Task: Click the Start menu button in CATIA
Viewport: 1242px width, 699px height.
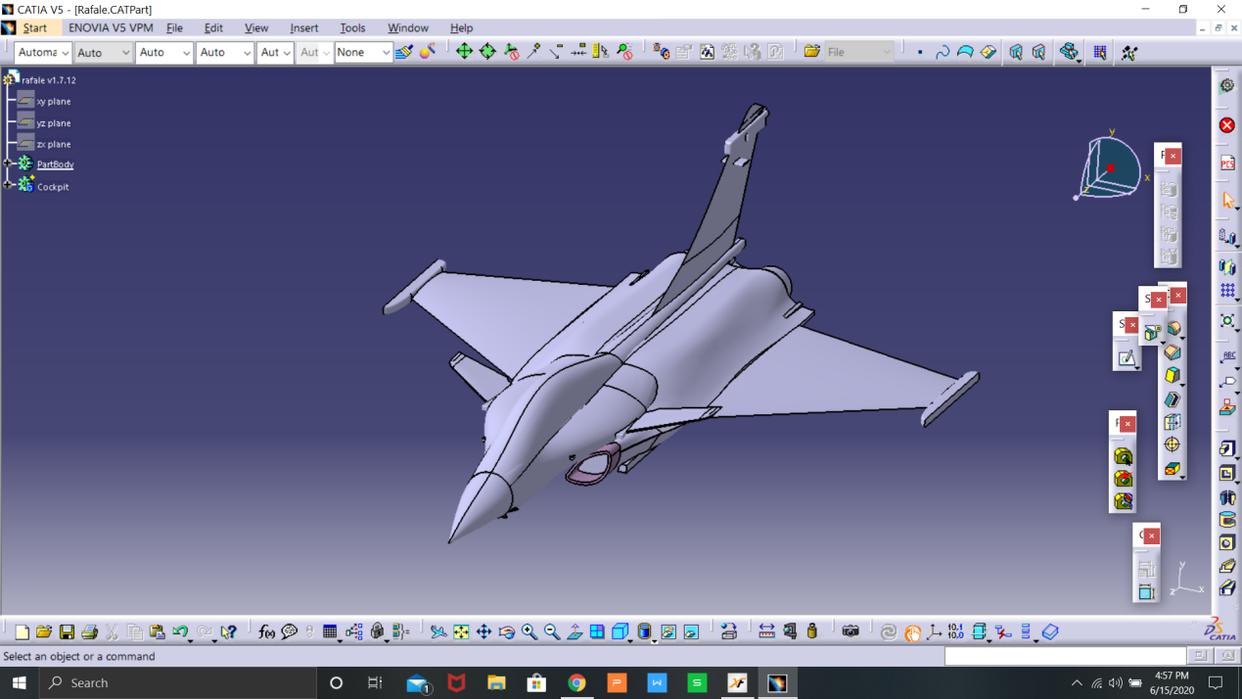Action: [x=34, y=28]
